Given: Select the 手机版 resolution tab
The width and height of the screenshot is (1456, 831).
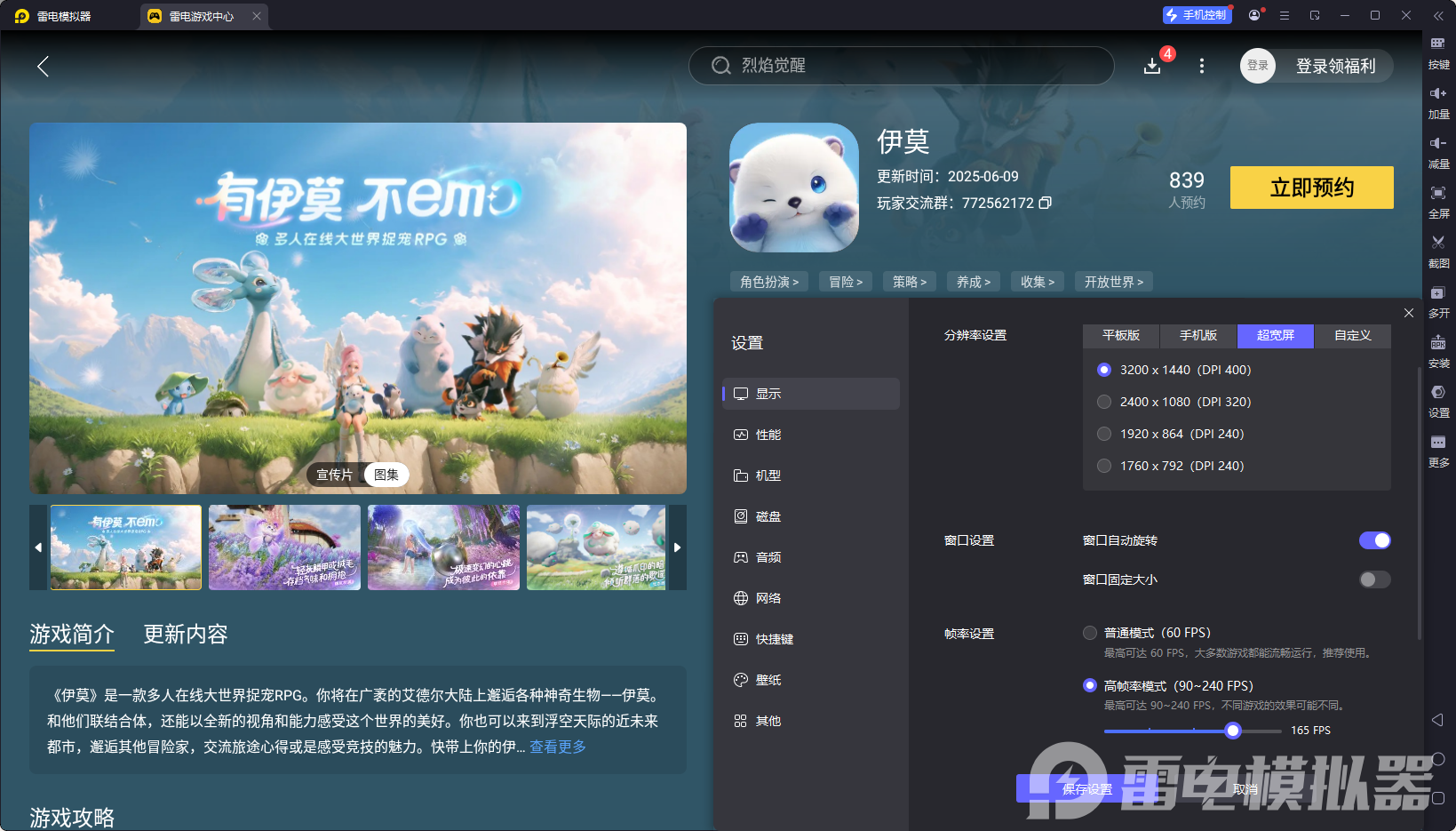Looking at the screenshot, I should click(x=1197, y=336).
